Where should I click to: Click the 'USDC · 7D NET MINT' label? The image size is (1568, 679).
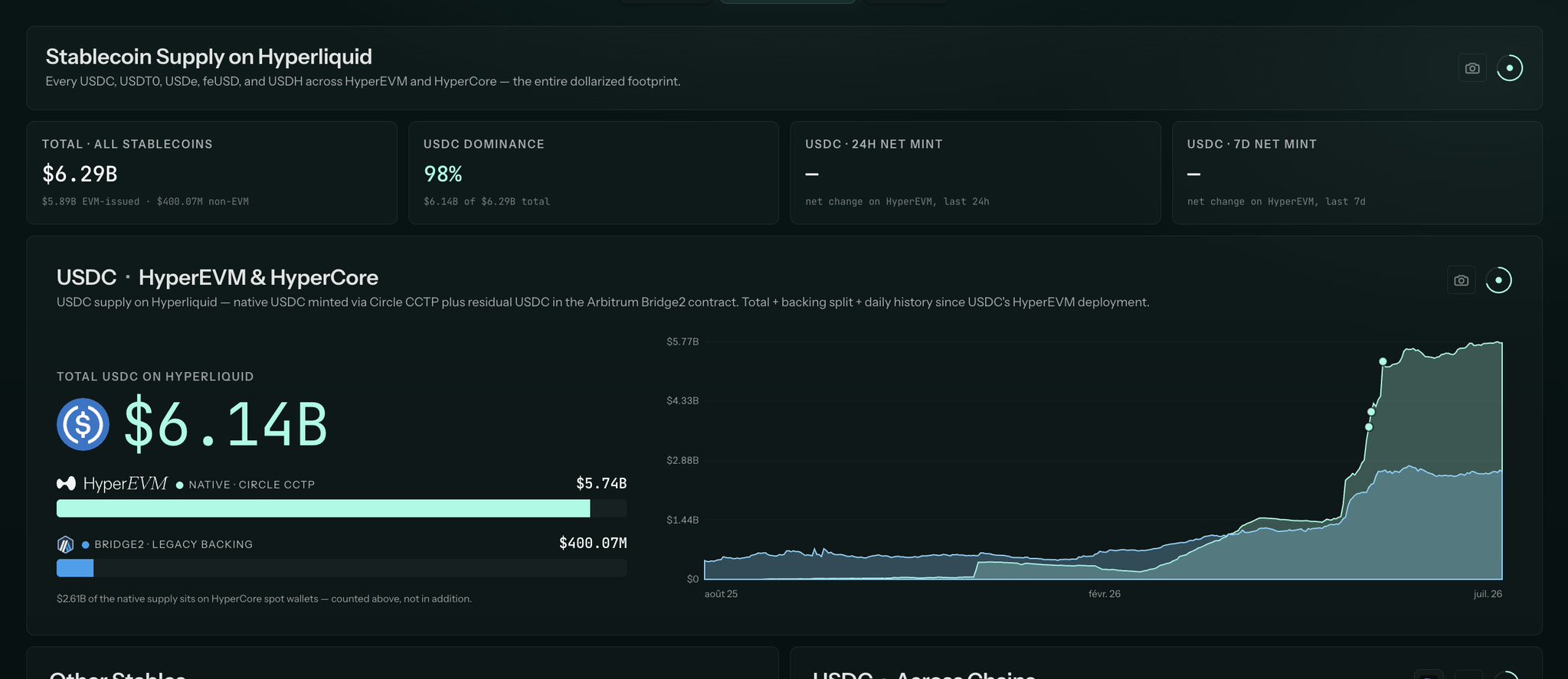1252,144
